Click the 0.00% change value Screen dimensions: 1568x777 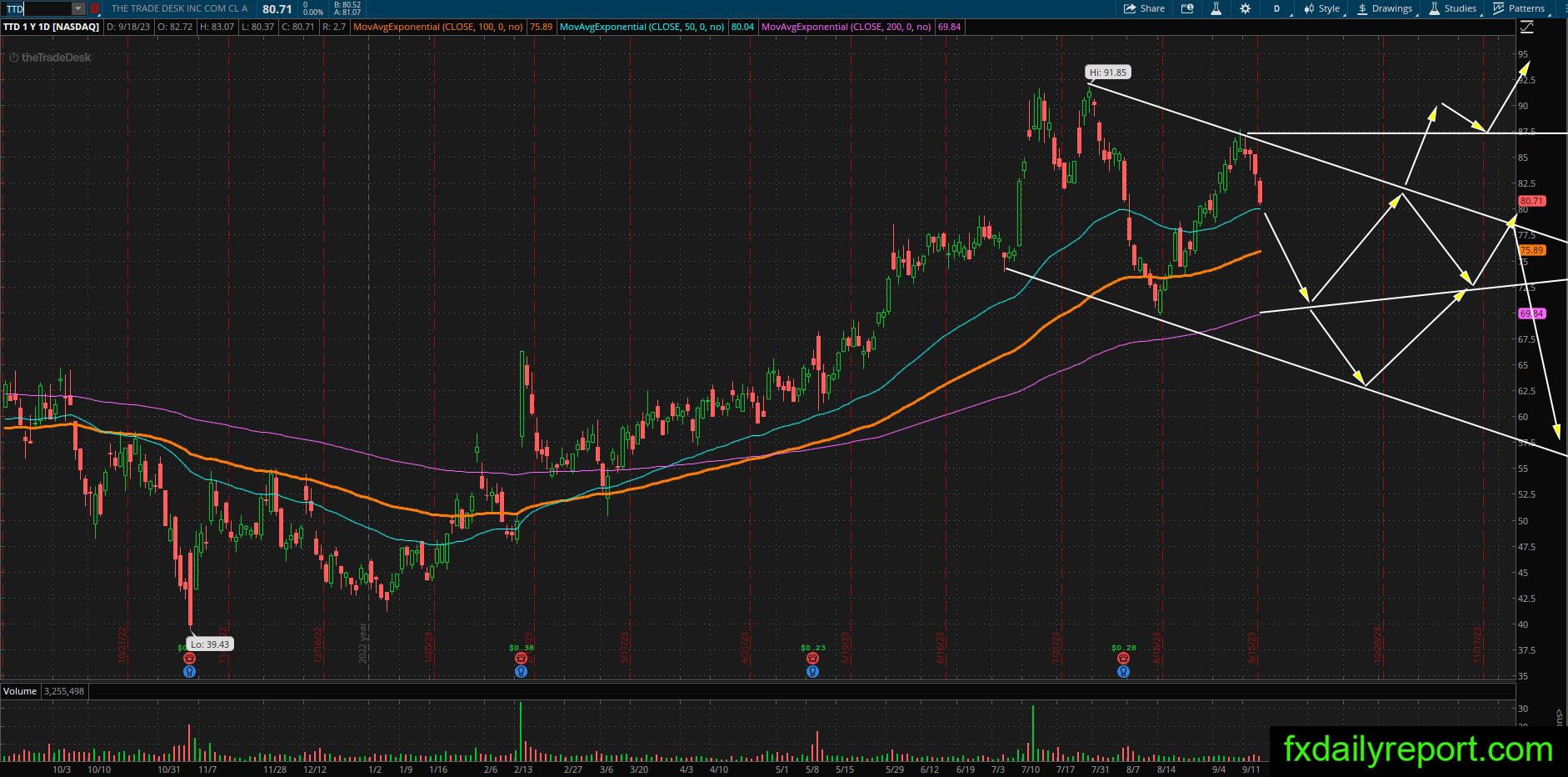tap(313, 13)
